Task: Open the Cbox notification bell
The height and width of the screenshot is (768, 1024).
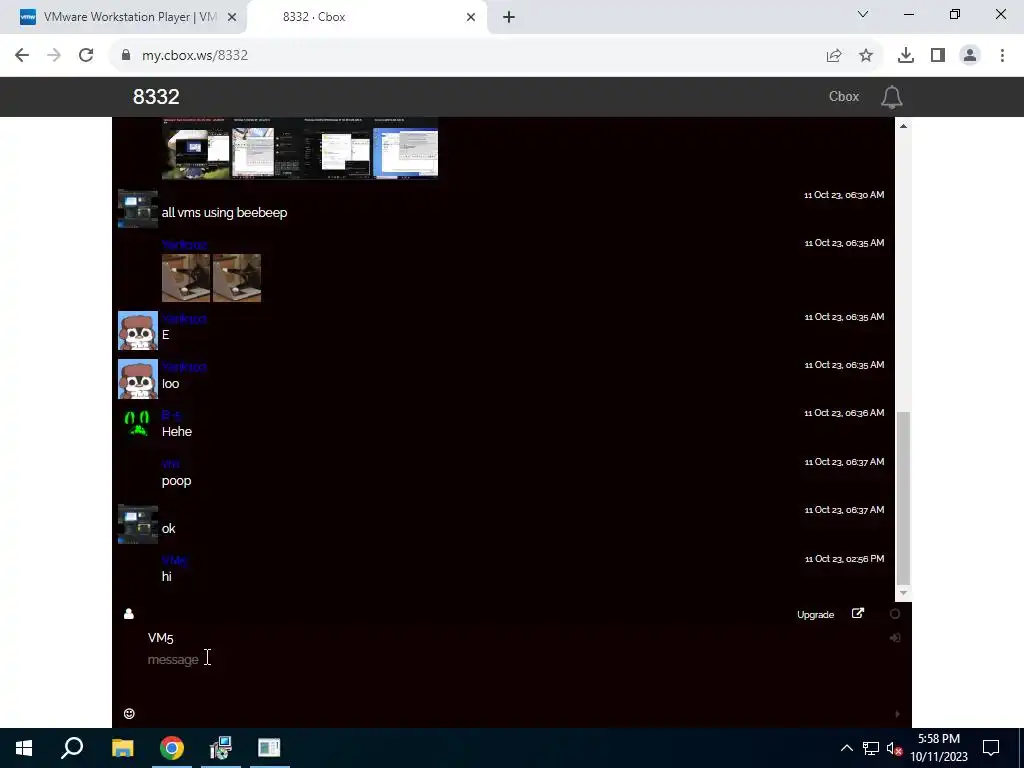Action: [x=891, y=97]
